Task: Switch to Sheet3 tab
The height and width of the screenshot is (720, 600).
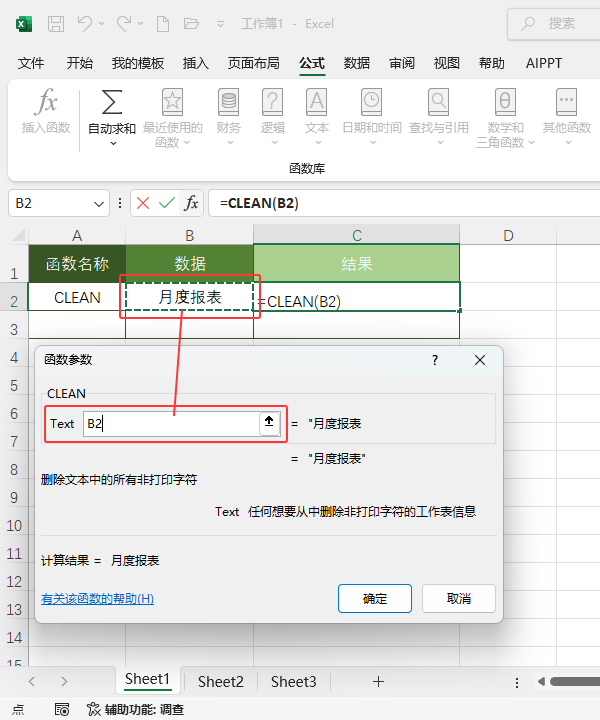Action: [293, 681]
